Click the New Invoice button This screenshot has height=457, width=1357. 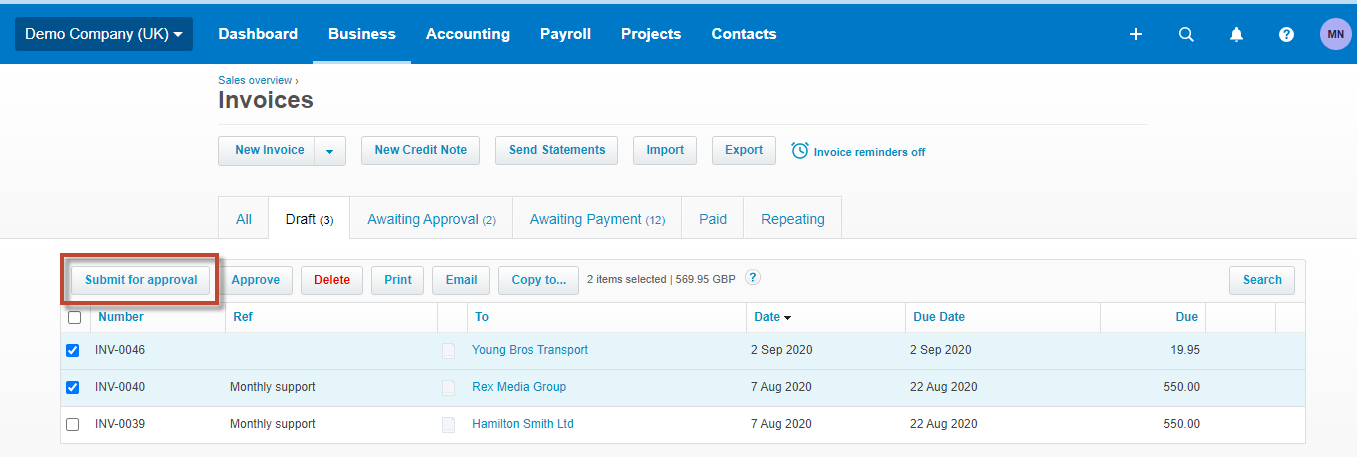[x=269, y=151]
